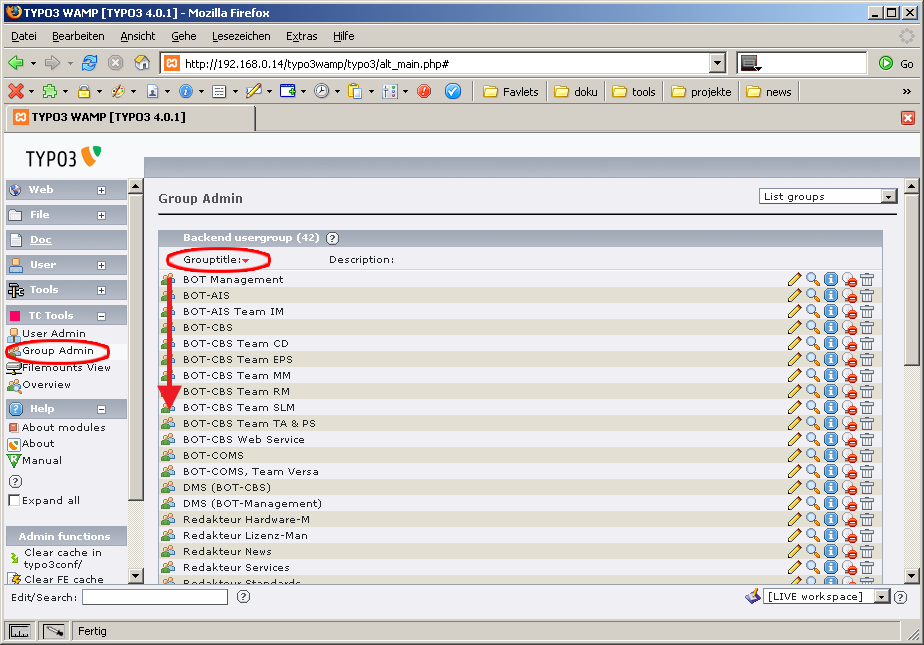924x645 pixels.
Task: Expand the Tools module section
Action: tap(101, 290)
